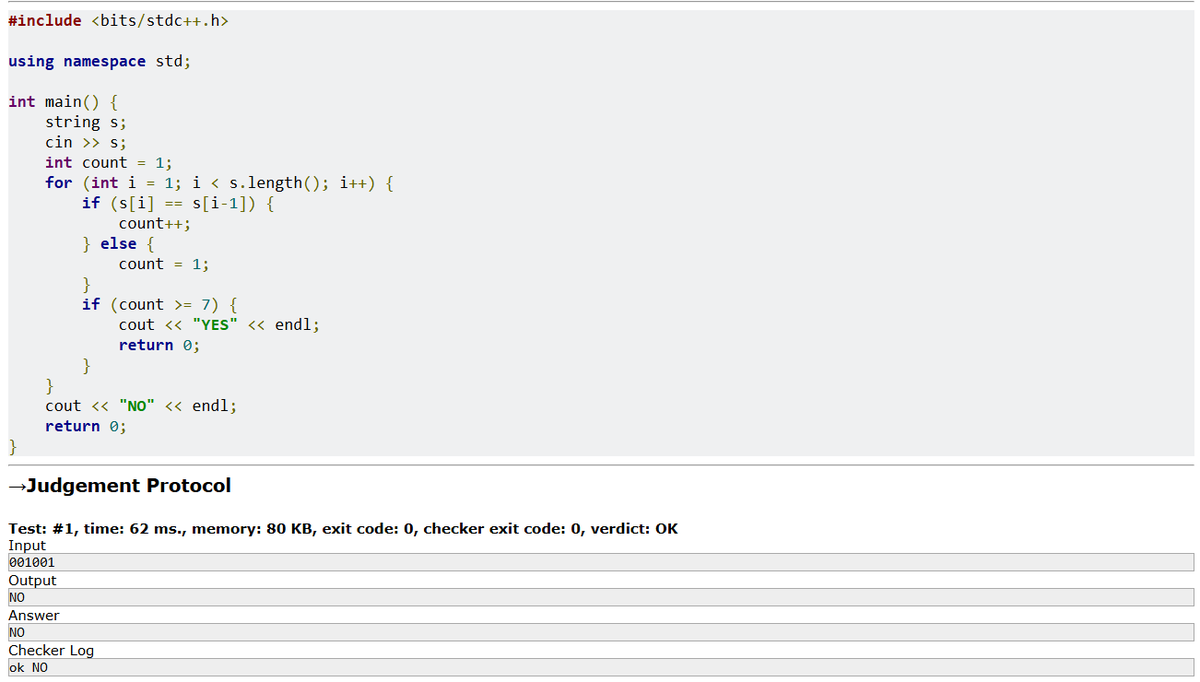Click the Checker Log field 'ok NO'
This screenshot has height=682, width=1200.
pos(601,667)
